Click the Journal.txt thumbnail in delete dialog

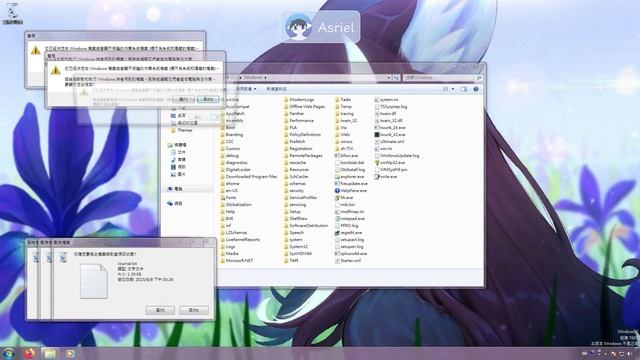click(x=93, y=282)
